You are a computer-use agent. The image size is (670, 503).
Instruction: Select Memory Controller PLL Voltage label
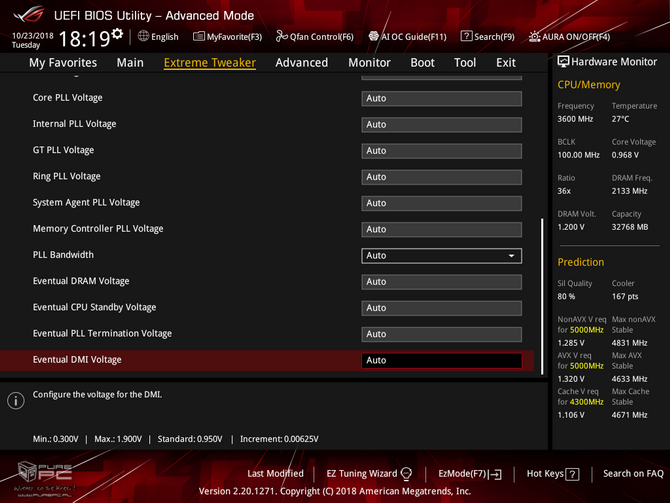pos(98,229)
